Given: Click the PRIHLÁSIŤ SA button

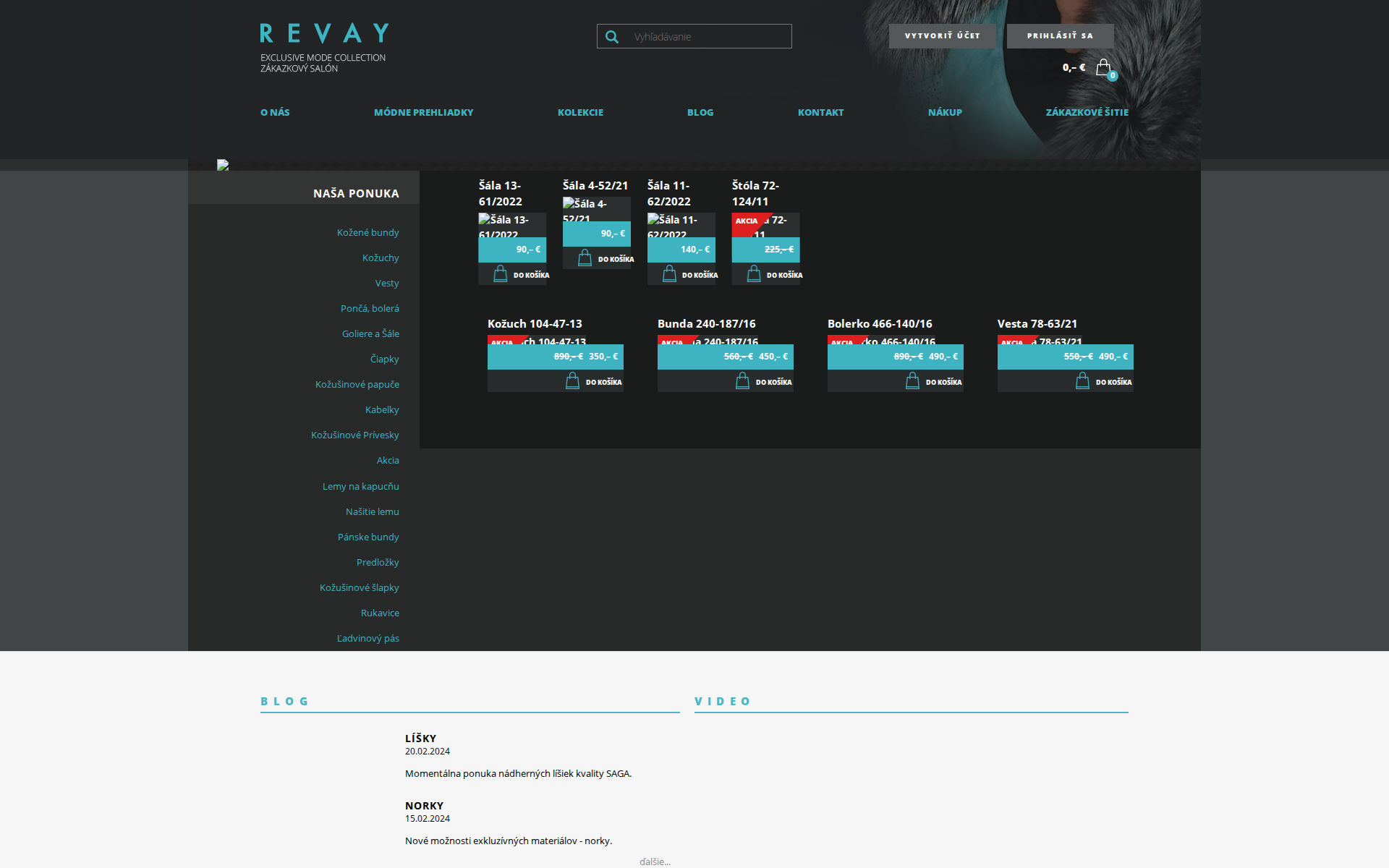Looking at the screenshot, I should click(1060, 36).
